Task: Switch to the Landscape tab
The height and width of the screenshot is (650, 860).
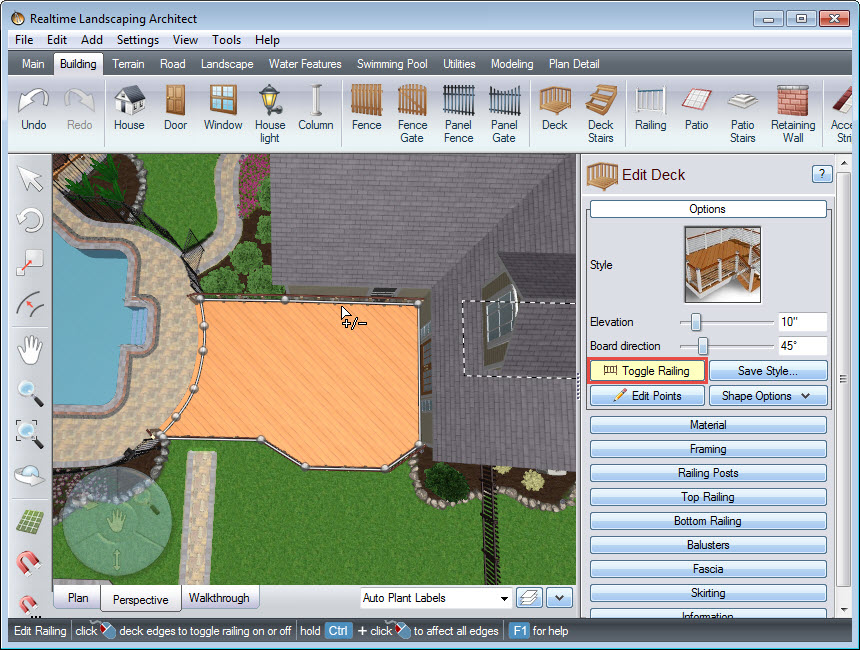Action: [227, 64]
